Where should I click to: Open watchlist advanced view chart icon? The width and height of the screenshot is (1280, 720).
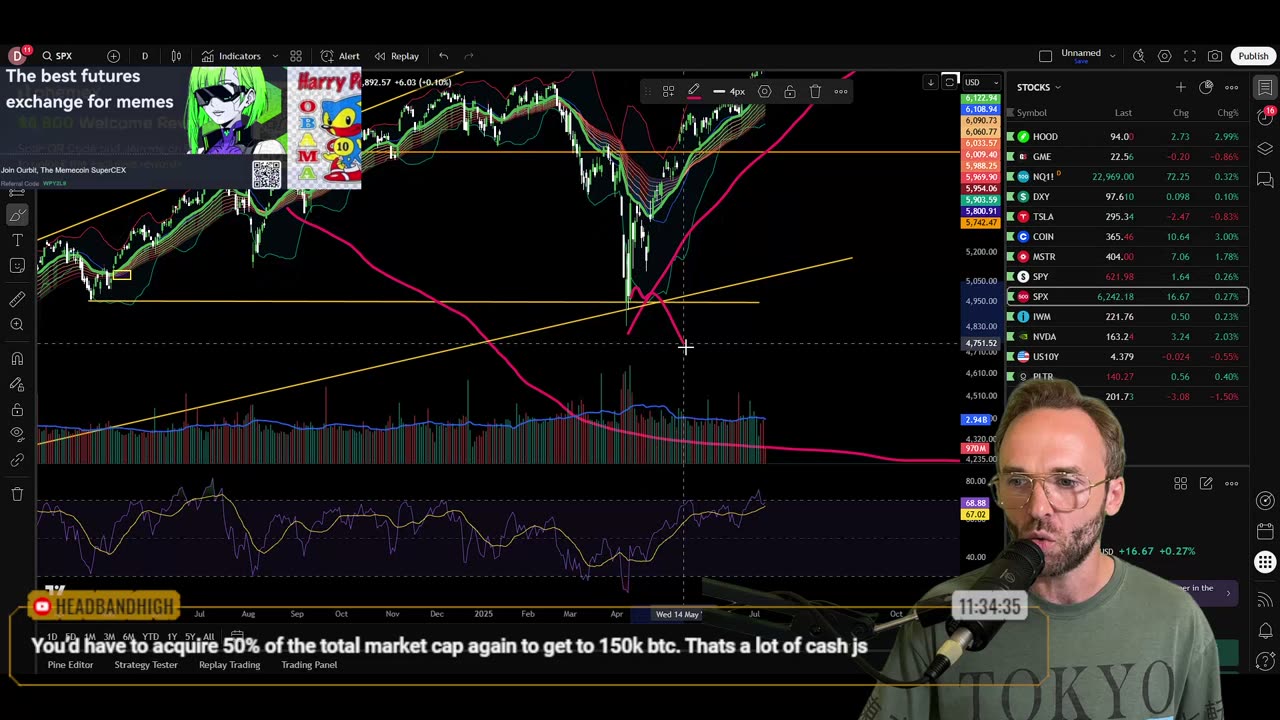[x=1206, y=88]
